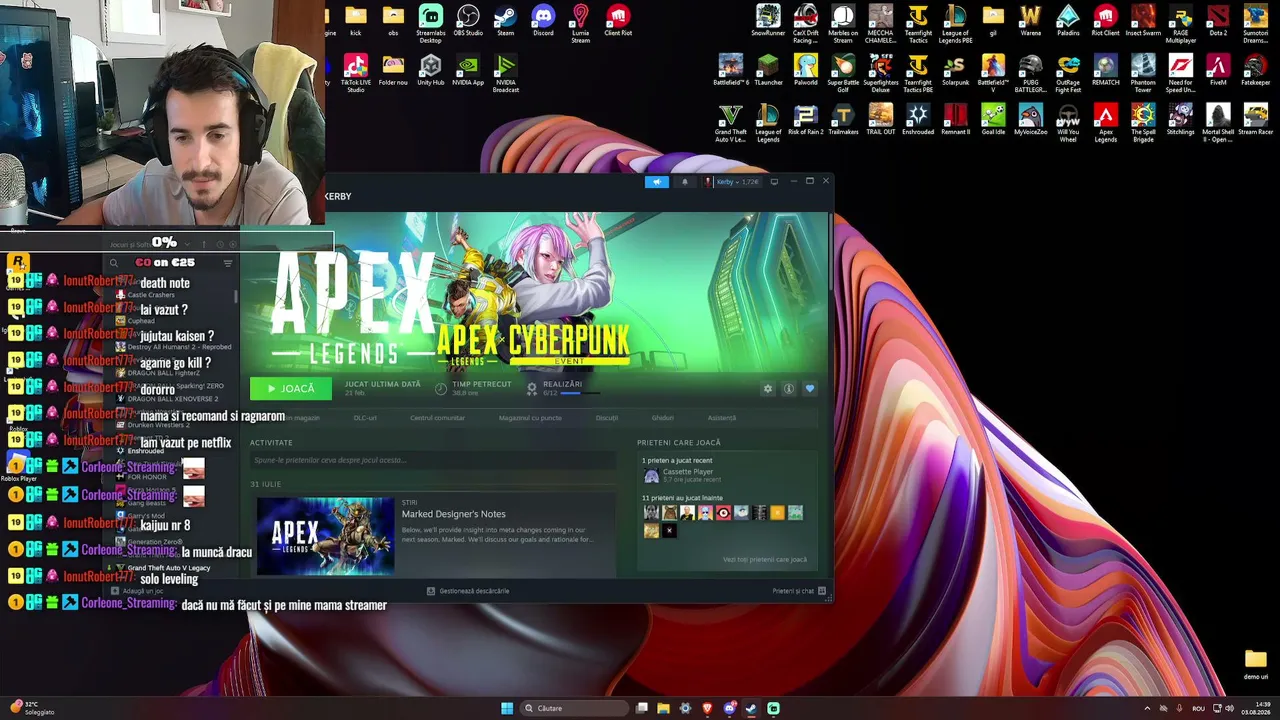Open Gestionează descărcările in Steam
1280x720 pixels.
pyautogui.click(x=468, y=591)
